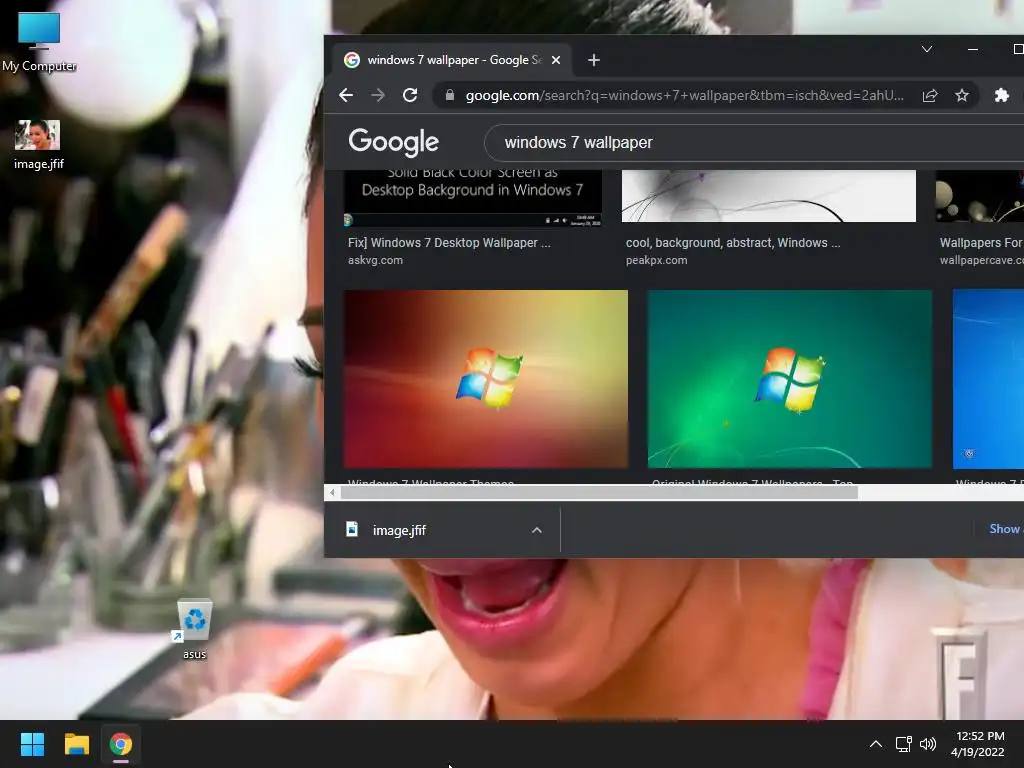
Task: Open the tab search chevron
Action: coord(927,49)
